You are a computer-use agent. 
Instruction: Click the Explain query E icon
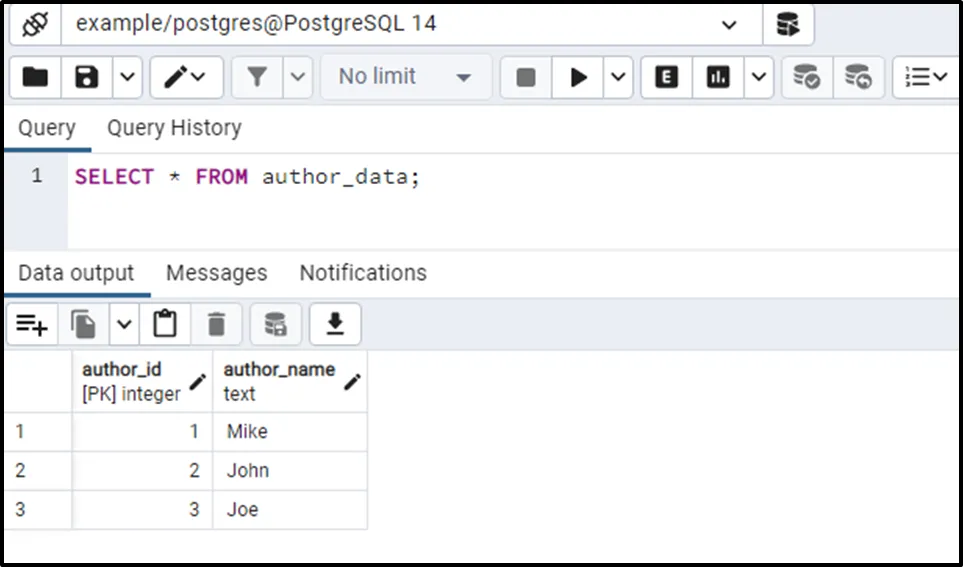click(666, 77)
